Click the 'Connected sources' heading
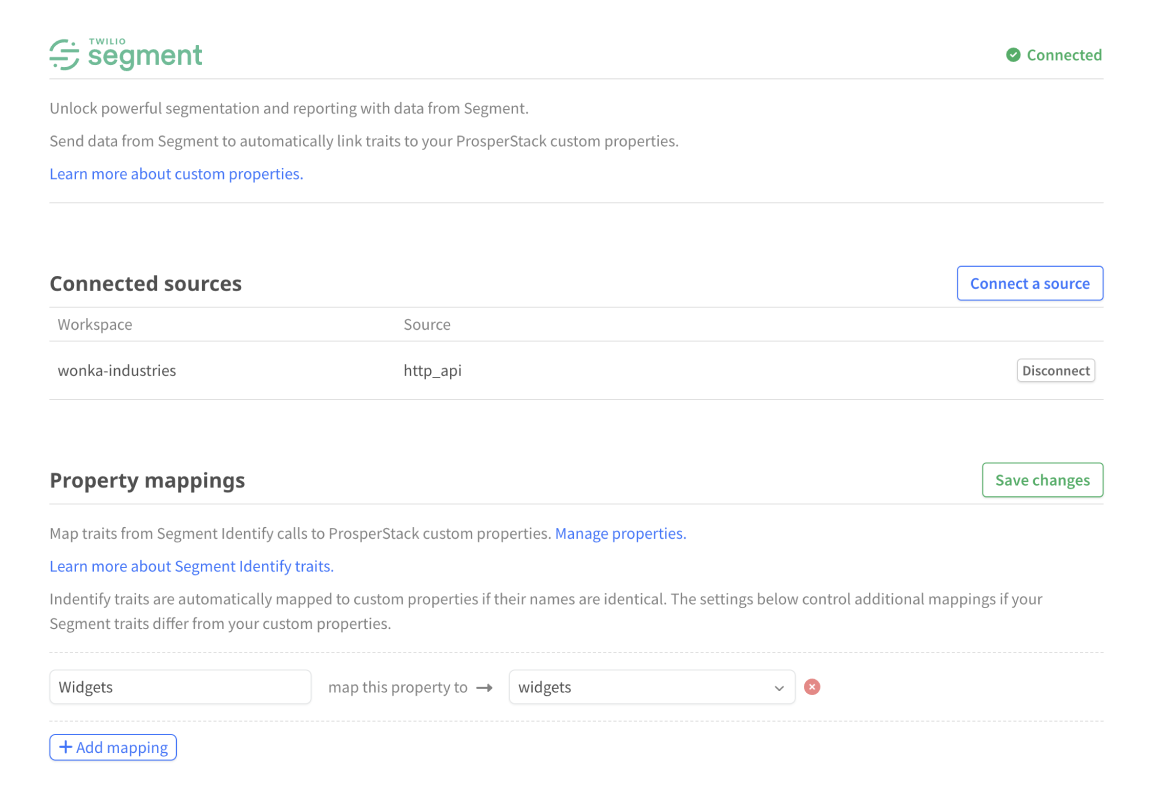This screenshot has height=800, width=1153. 146,284
